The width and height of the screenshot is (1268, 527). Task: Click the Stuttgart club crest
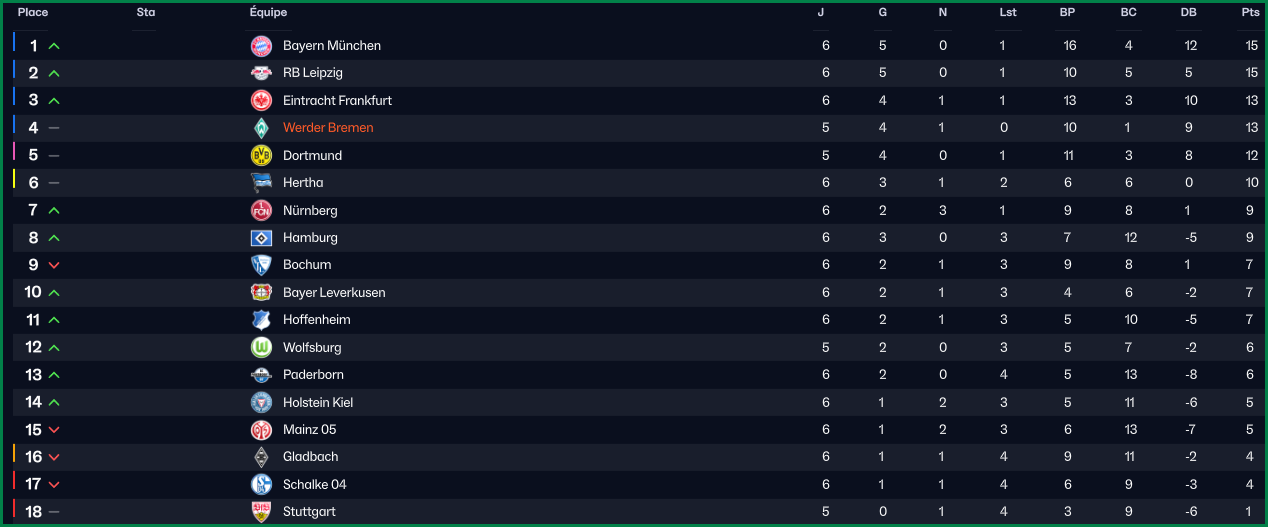(x=261, y=512)
